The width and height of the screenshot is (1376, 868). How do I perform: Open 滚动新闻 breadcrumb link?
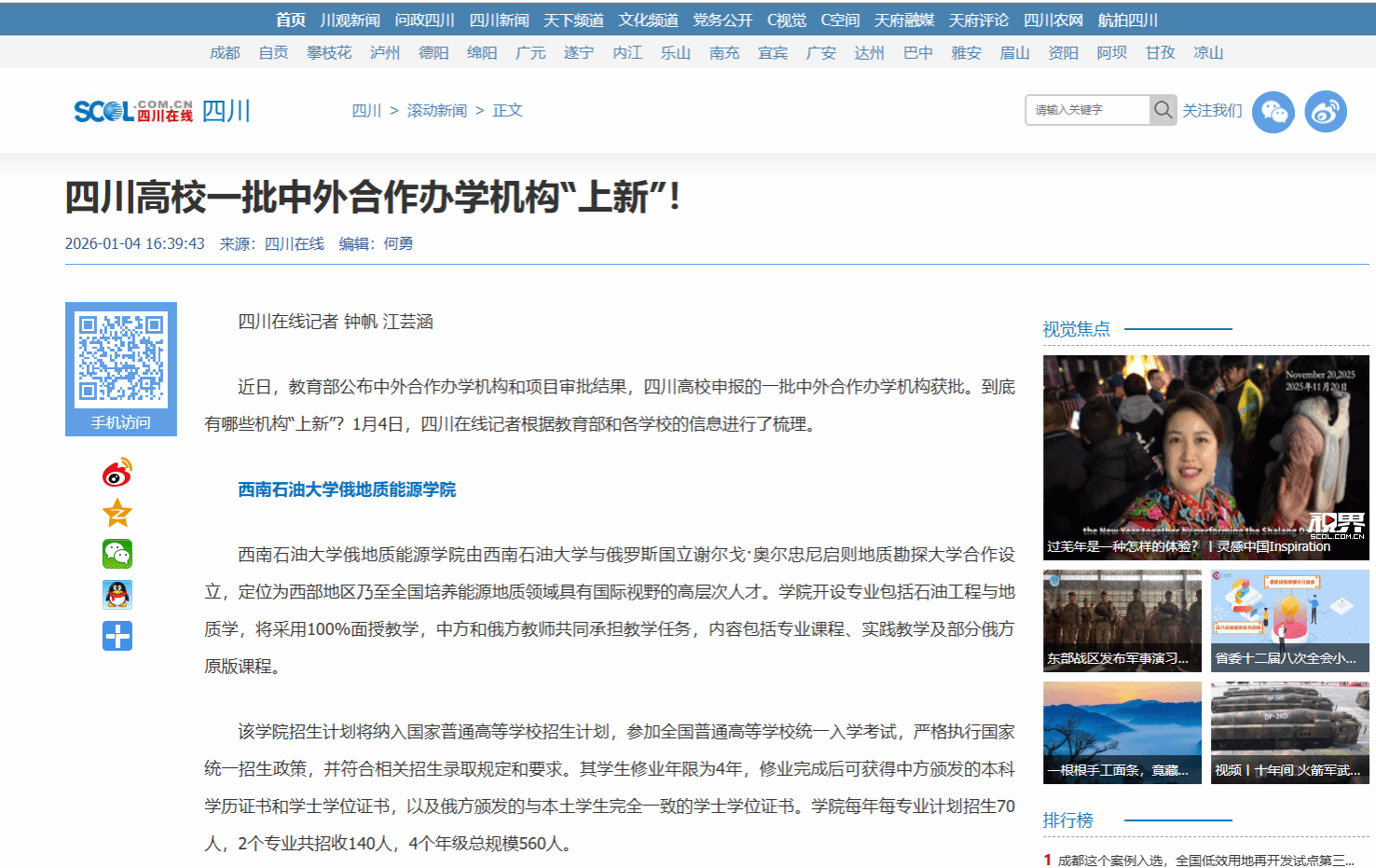click(436, 110)
